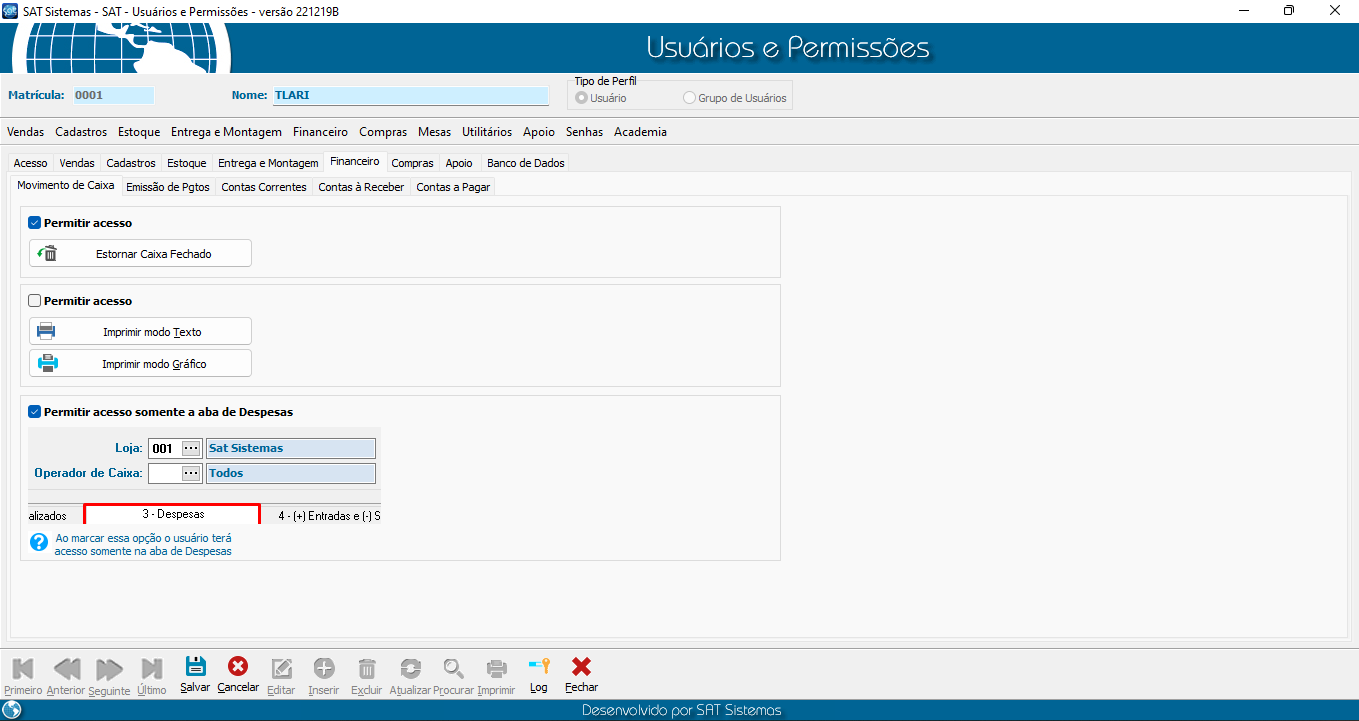
Task: Click the Procurar magnifier icon
Action: point(454,669)
